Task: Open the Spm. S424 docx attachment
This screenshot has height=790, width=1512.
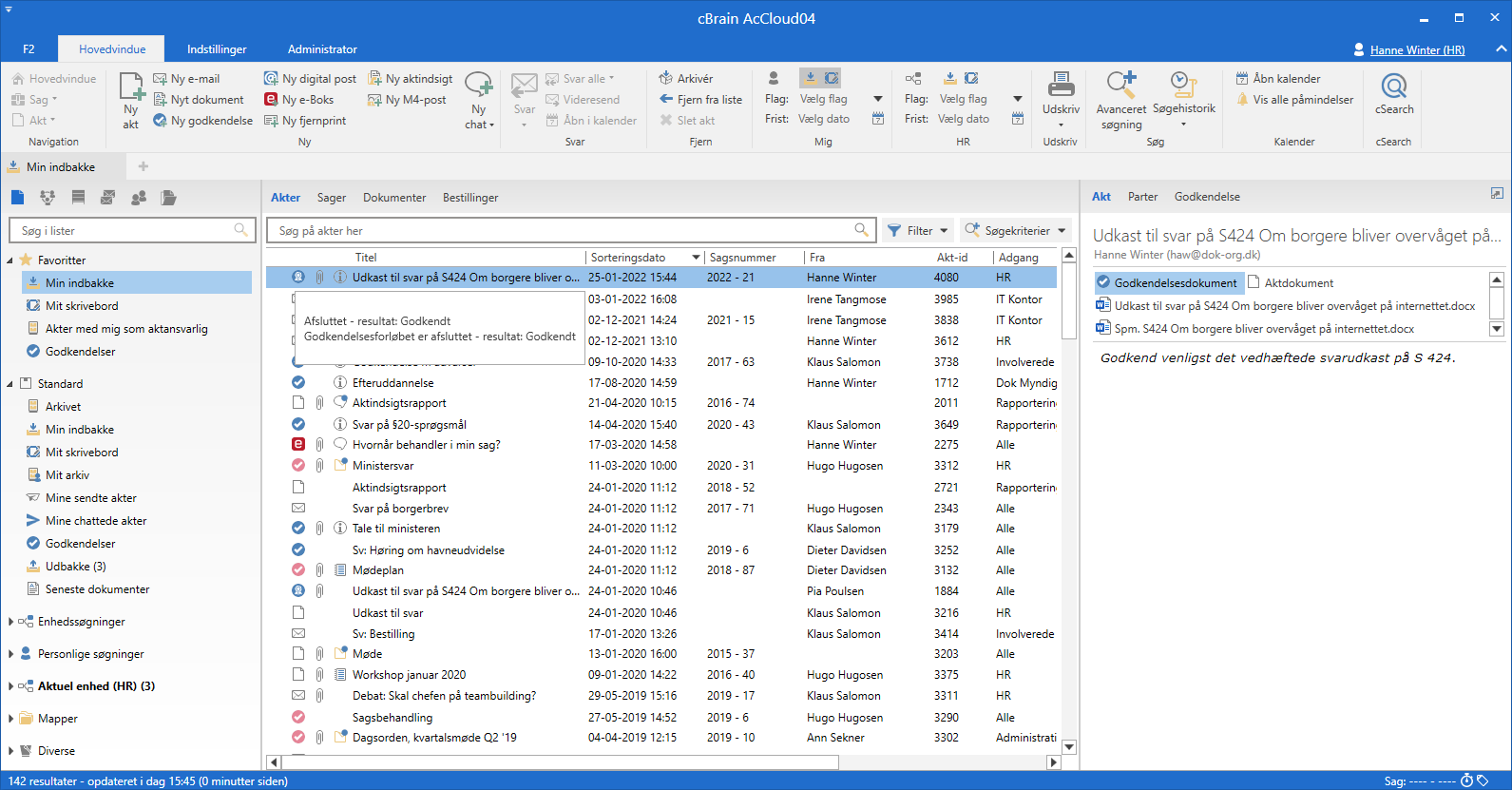Action: tap(1263, 329)
